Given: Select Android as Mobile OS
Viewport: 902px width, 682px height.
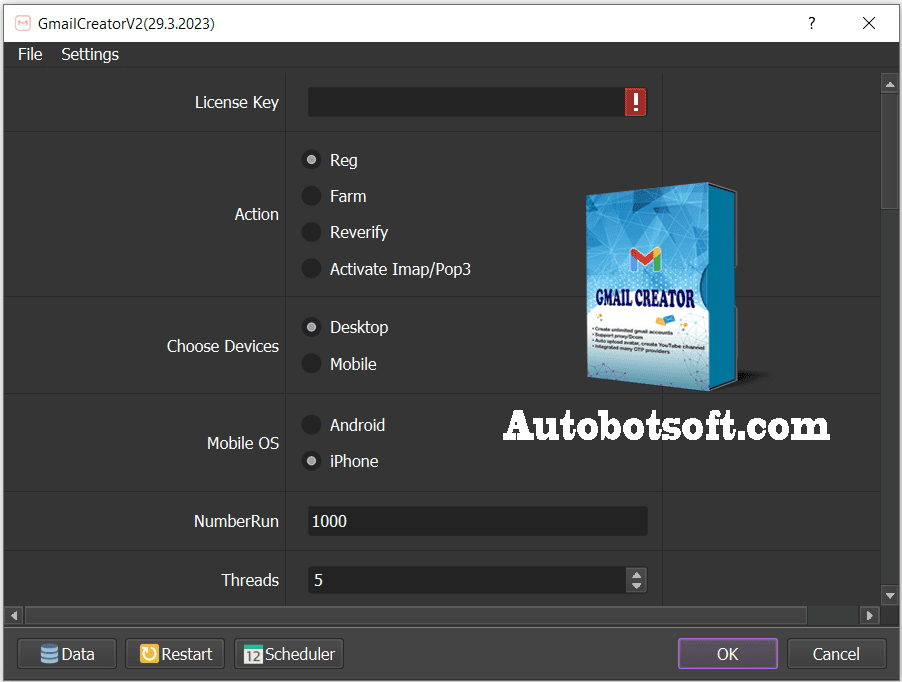Looking at the screenshot, I should click(343, 425).
